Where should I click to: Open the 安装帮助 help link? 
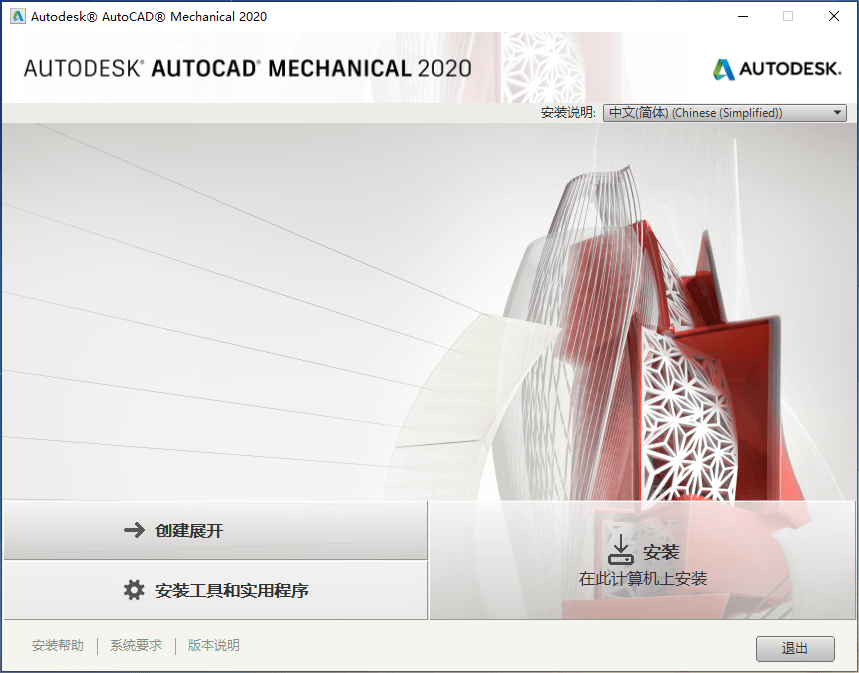pyautogui.click(x=57, y=645)
